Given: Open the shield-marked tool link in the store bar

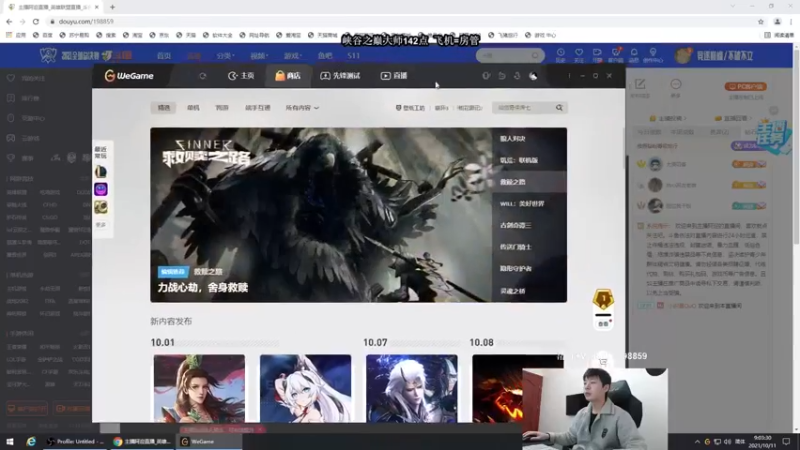Looking at the screenshot, I should [x=410, y=108].
